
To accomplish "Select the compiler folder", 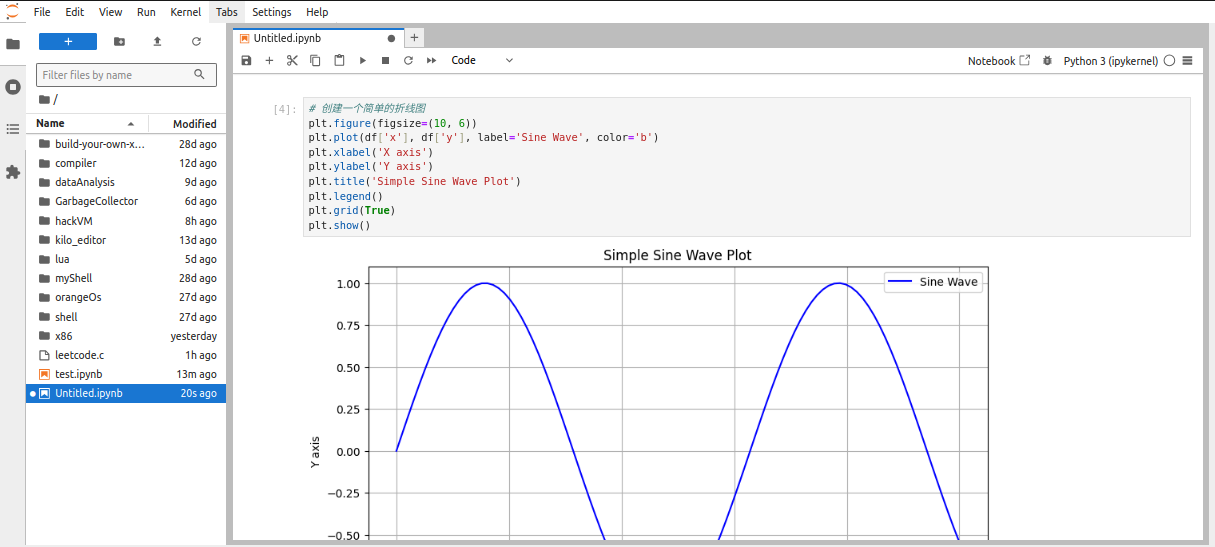I will [126, 163].
